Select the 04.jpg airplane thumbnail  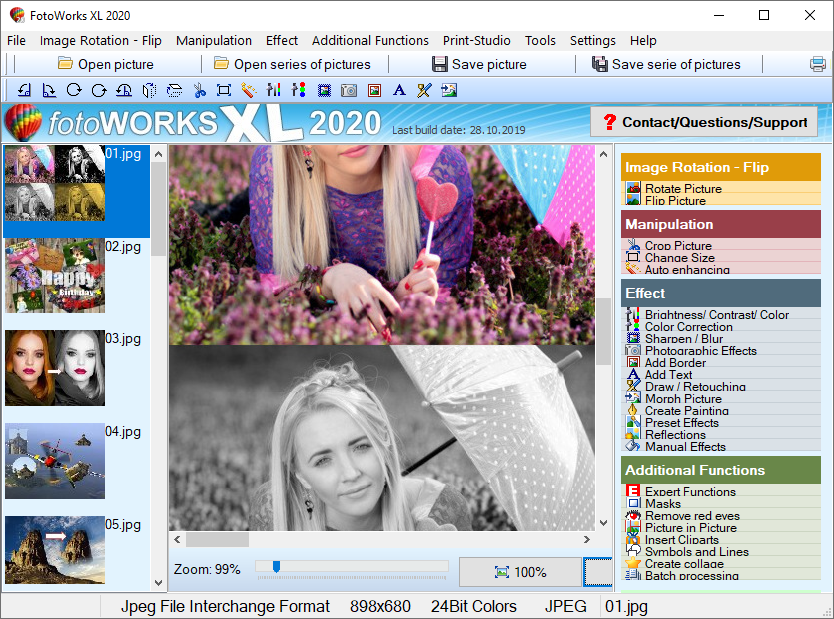[x=55, y=461]
